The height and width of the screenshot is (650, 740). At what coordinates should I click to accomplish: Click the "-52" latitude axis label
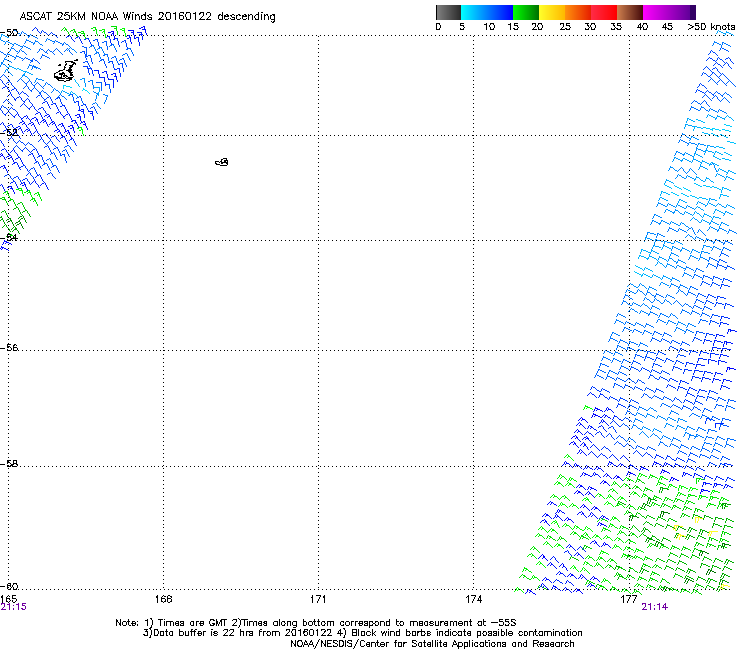pos(10,132)
